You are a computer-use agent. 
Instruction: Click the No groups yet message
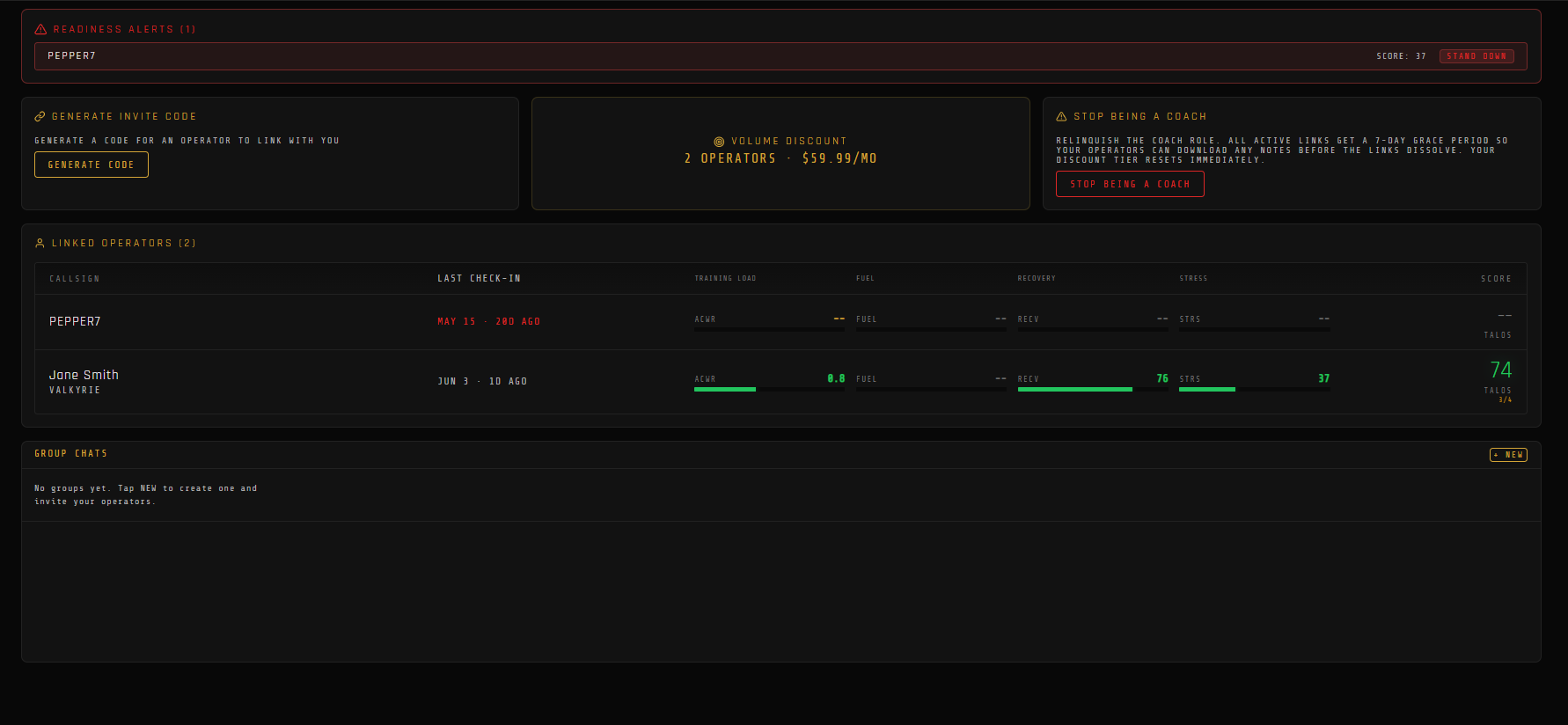pos(146,494)
